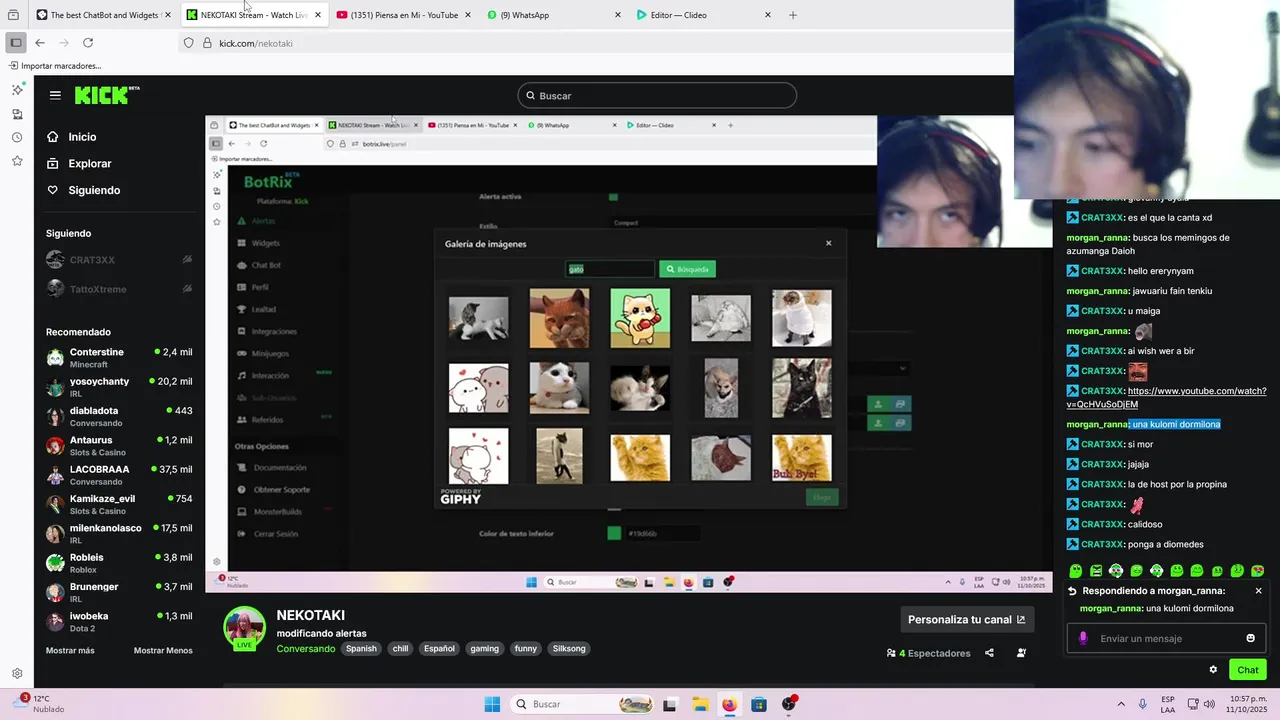Open recommended channel yosoychanty

pos(119,387)
